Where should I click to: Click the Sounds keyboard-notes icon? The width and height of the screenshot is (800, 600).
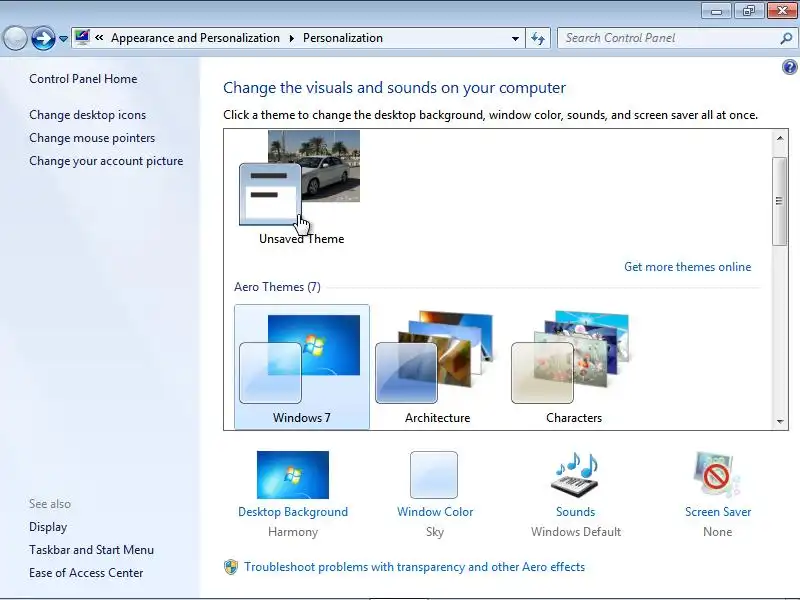pyautogui.click(x=575, y=475)
